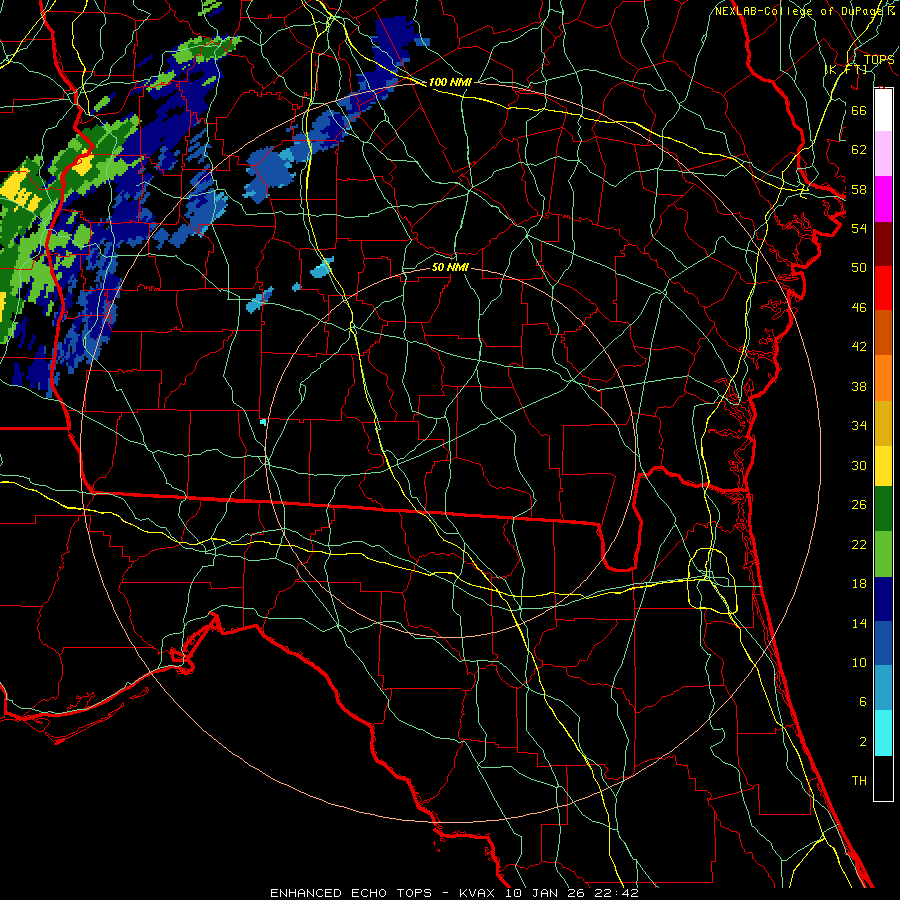Click the "100 NMI" range ring label
The image size is (900, 900).
pos(450,82)
